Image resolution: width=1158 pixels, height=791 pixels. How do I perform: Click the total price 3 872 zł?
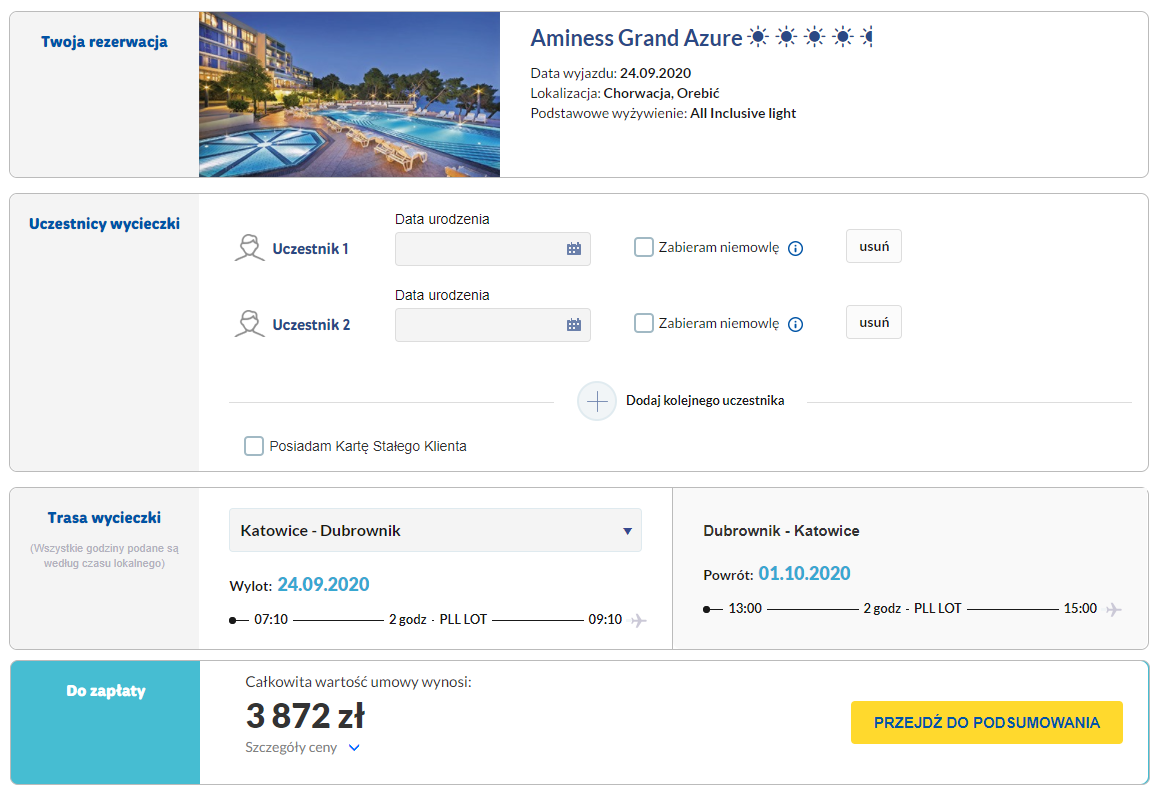coord(305,716)
